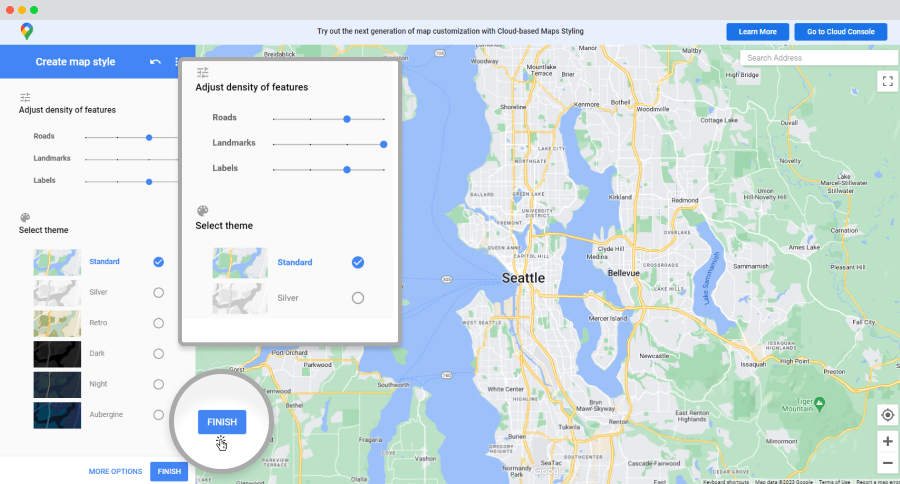The height and width of the screenshot is (484, 900).
Task: Click the "Kirkland" label on the map
Action: click(x=620, y=197)
